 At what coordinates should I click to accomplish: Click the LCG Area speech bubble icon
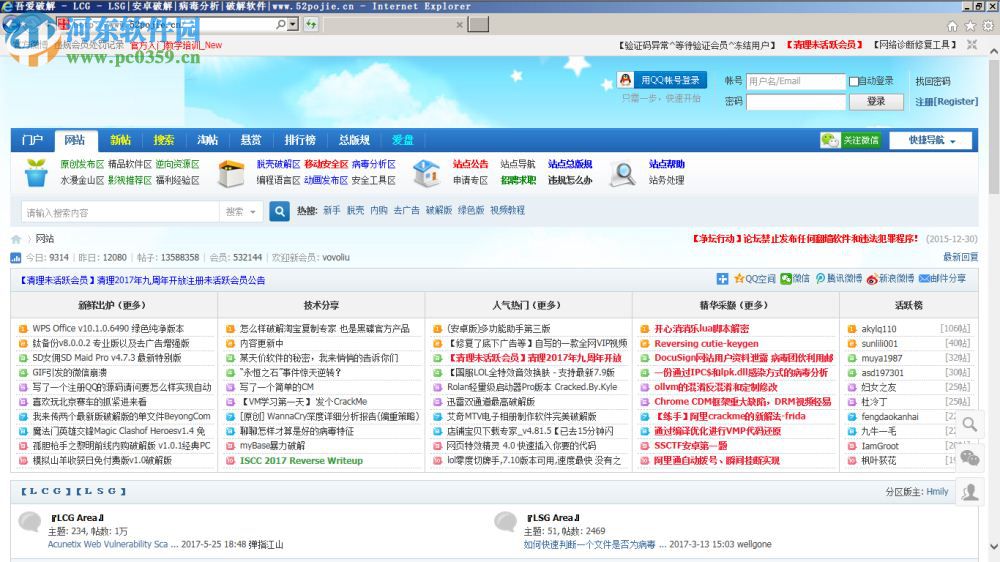[x=29, y=522]
